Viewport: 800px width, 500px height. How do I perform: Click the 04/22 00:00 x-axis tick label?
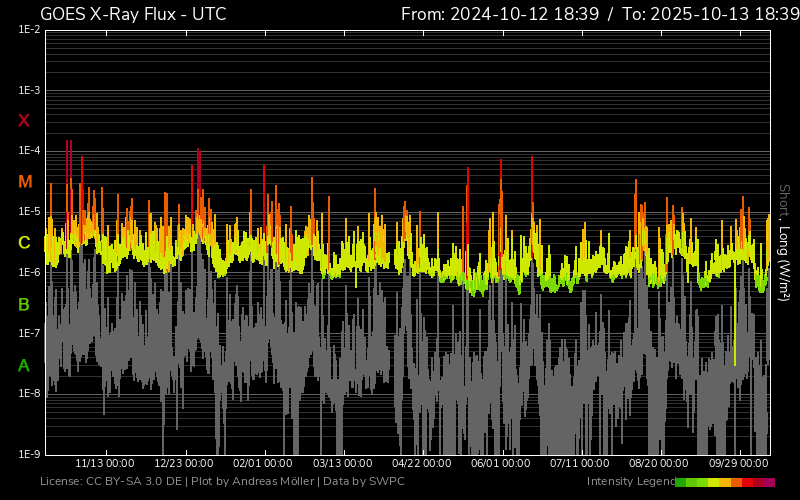pyautogui.click(x=421, y=464)
